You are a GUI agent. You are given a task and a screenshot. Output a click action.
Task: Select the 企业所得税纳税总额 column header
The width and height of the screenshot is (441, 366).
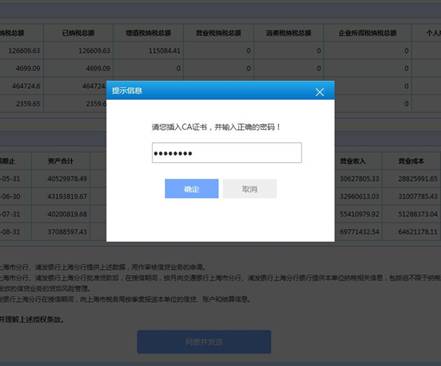(x=368, y=33)
